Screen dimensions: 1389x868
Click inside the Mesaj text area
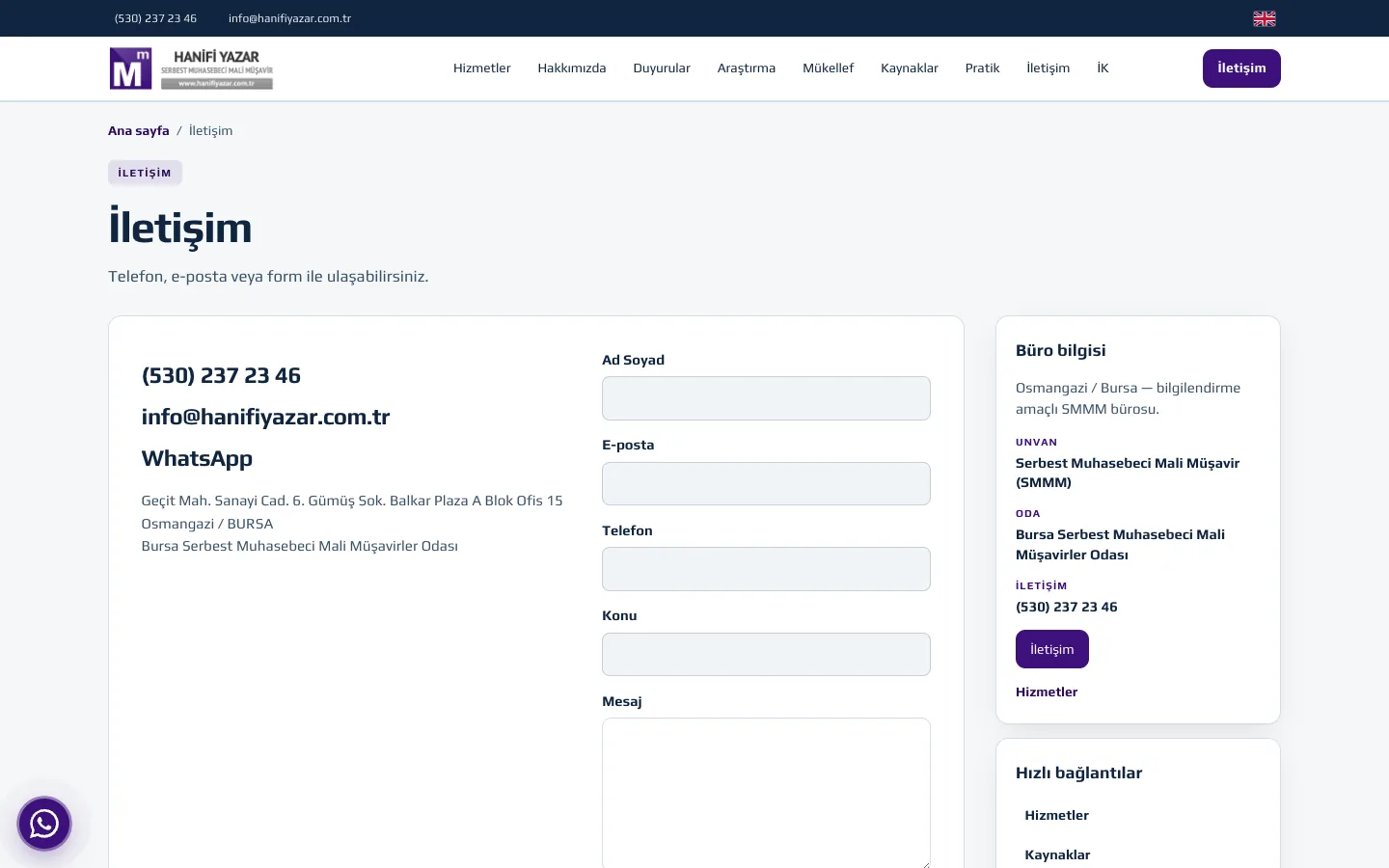(766, 794)
